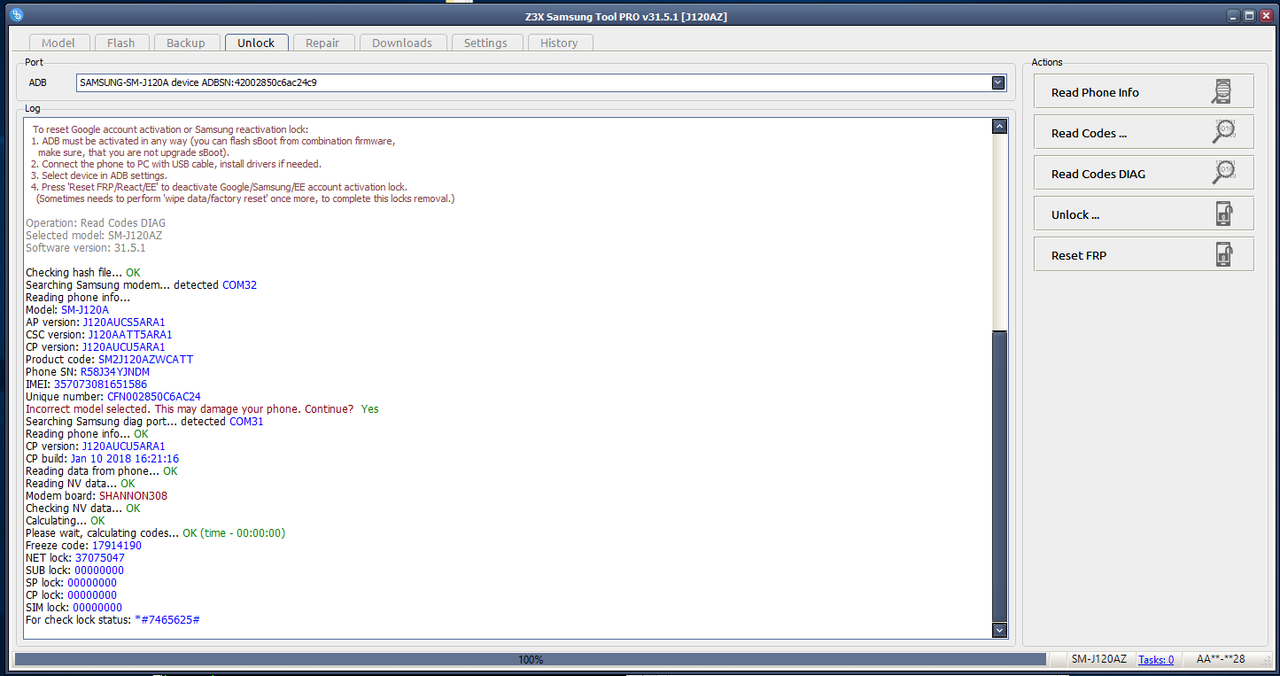
Task: Run Read Codes DIAG
Action: coord(1143,174)
